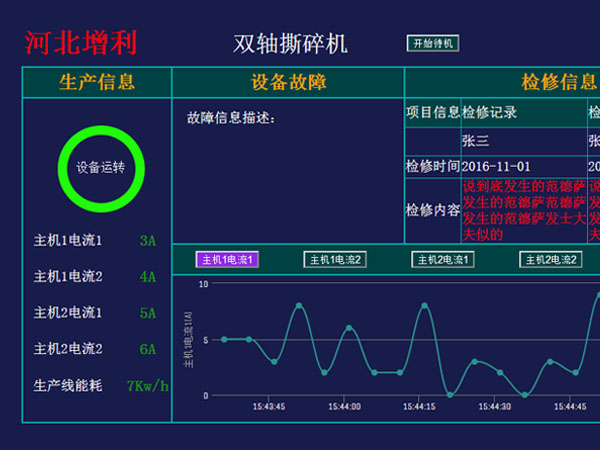Click the 5A reading for 主机2电流1
600x450 pixels.
pos(148,313)
